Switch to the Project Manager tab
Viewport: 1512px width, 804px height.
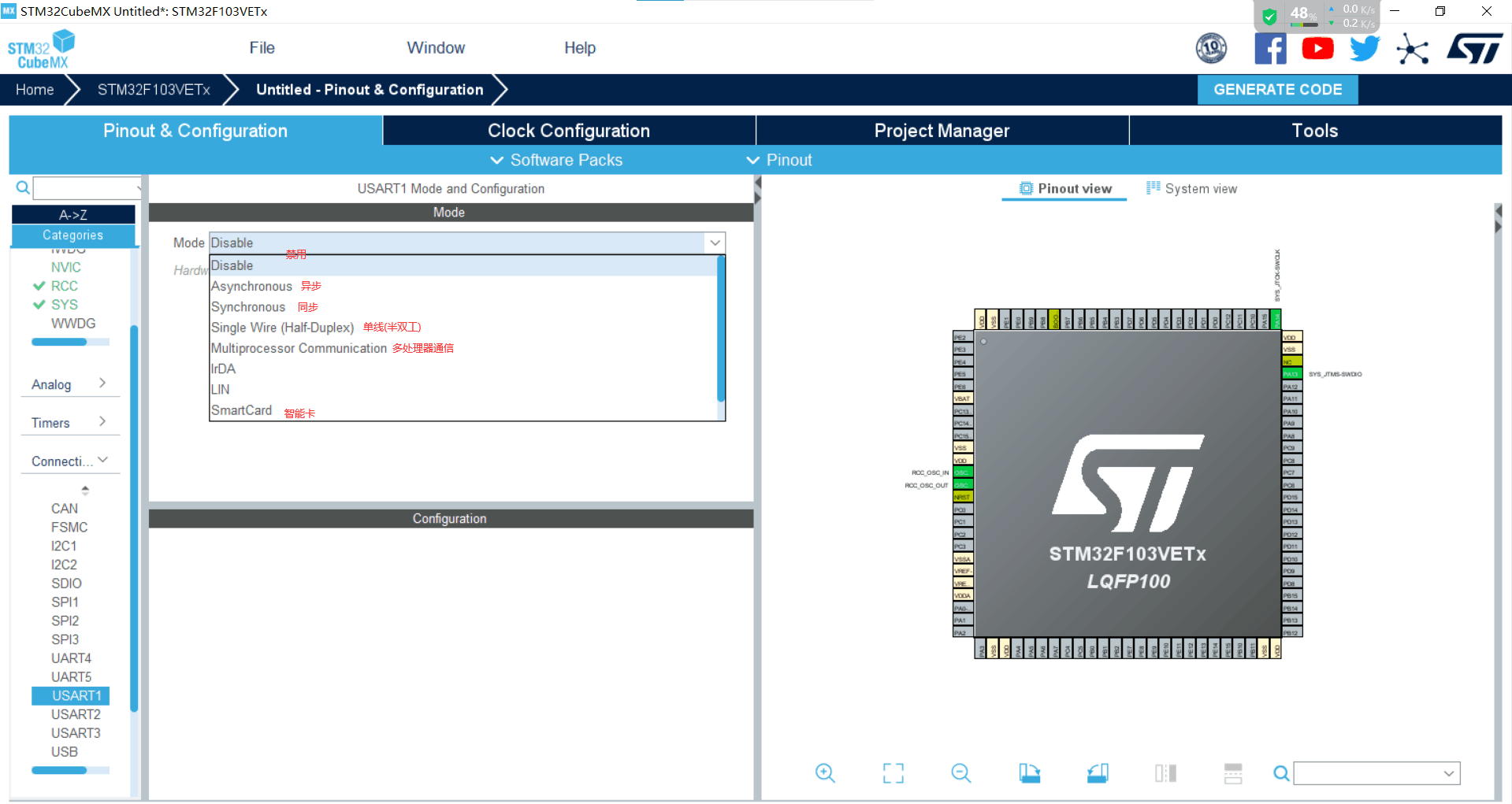pos(942,131)
